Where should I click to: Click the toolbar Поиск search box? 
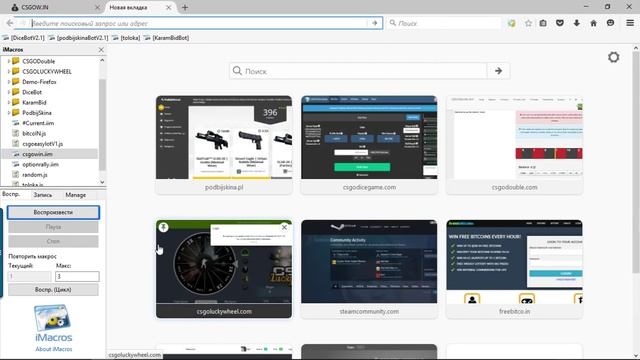pyautogui.click(x=444, y=23)
